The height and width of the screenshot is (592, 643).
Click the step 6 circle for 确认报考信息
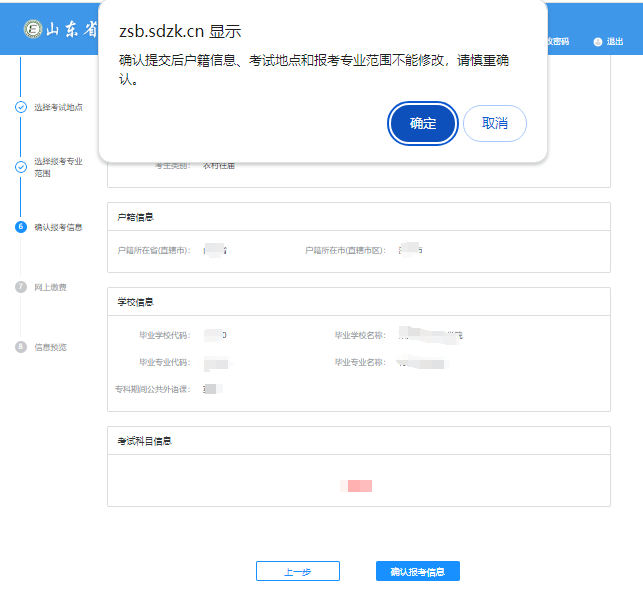click(x=21, y=227)
